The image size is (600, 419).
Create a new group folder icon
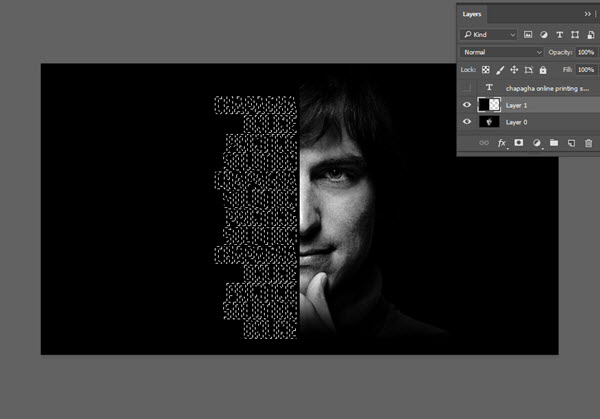point(554,143)
